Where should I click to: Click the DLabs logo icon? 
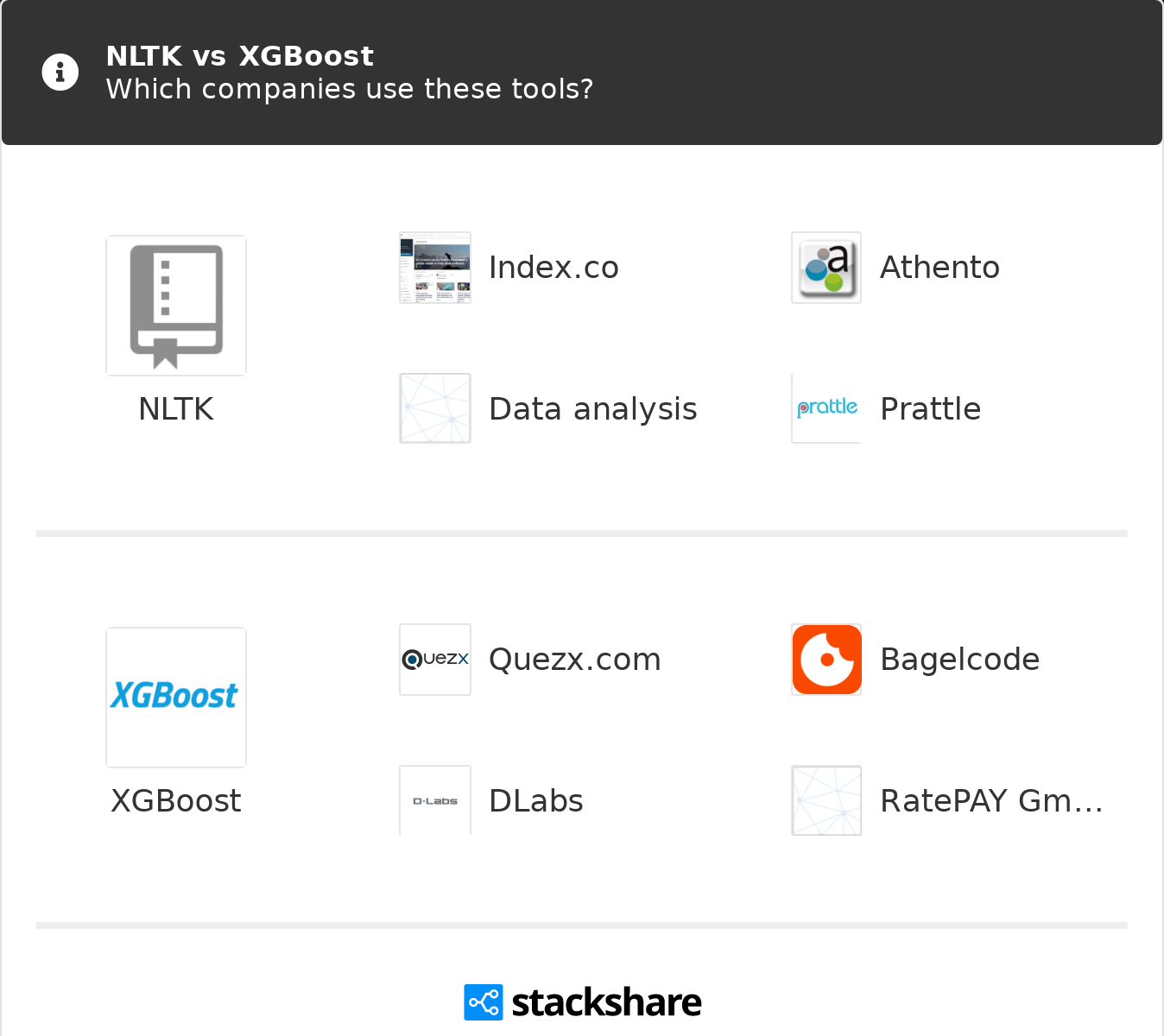pyautogui.click(x=435, y=800)
